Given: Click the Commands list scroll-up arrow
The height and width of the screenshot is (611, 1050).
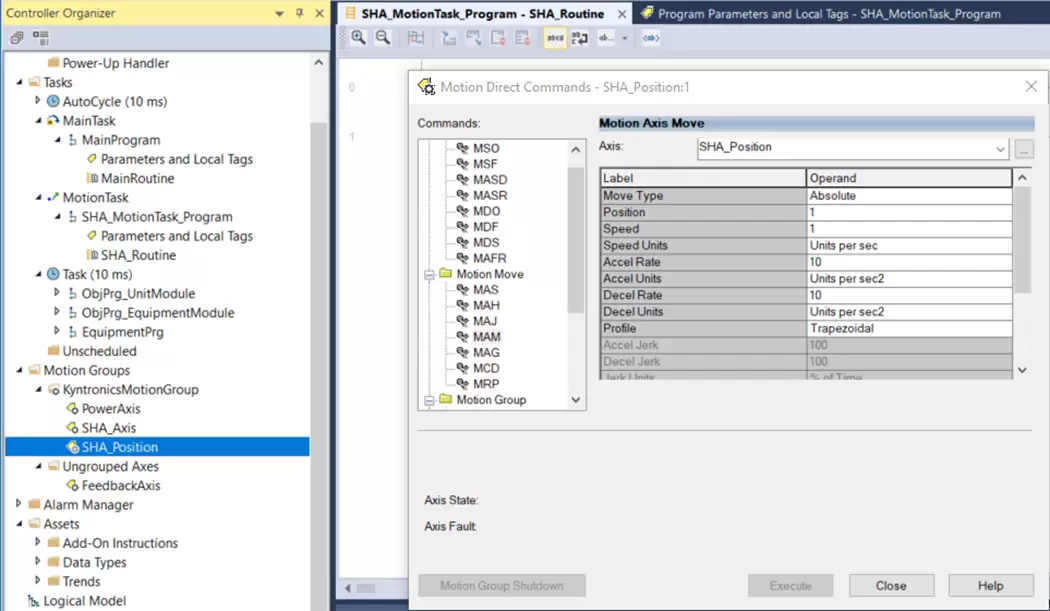Looking at the screenshot, I should click(x=576, y=149).
